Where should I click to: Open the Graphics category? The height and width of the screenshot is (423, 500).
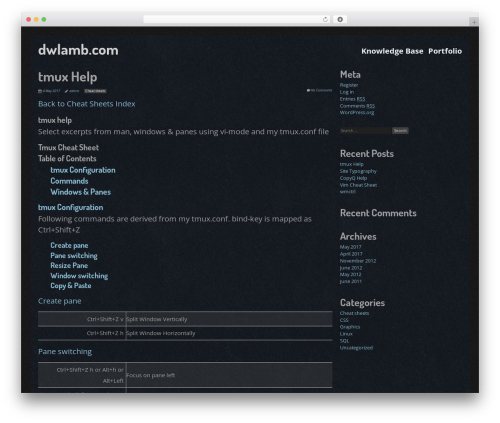point(350,327)
